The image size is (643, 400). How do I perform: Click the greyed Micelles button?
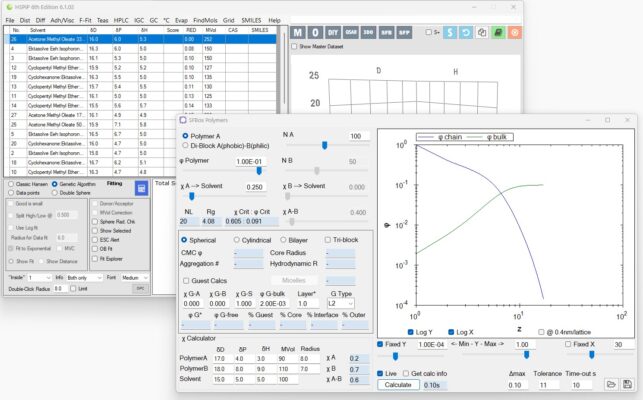tap(294, 281)
